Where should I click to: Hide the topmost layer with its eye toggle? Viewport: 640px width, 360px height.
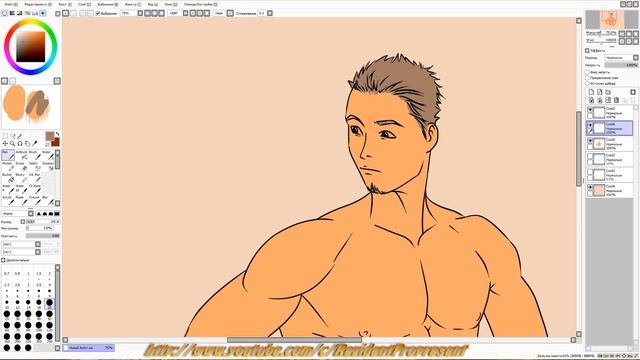590,110
